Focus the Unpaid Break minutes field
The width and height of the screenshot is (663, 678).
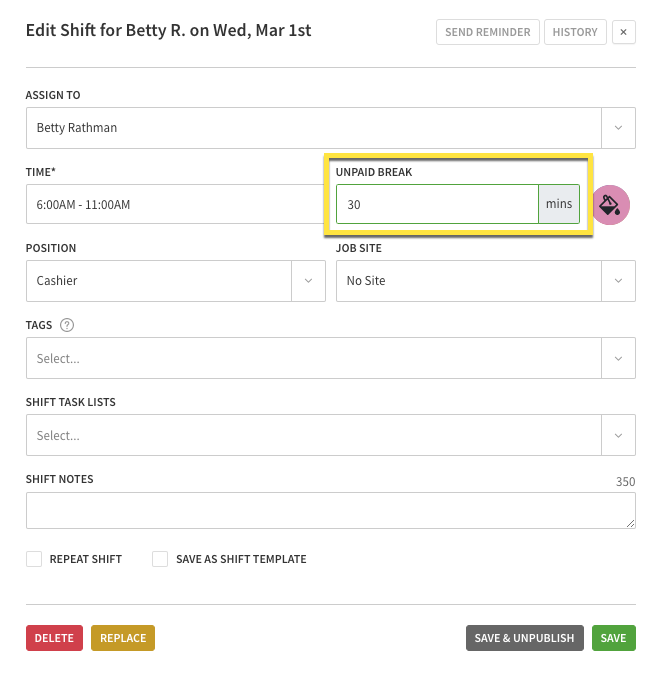coord(437,204)
